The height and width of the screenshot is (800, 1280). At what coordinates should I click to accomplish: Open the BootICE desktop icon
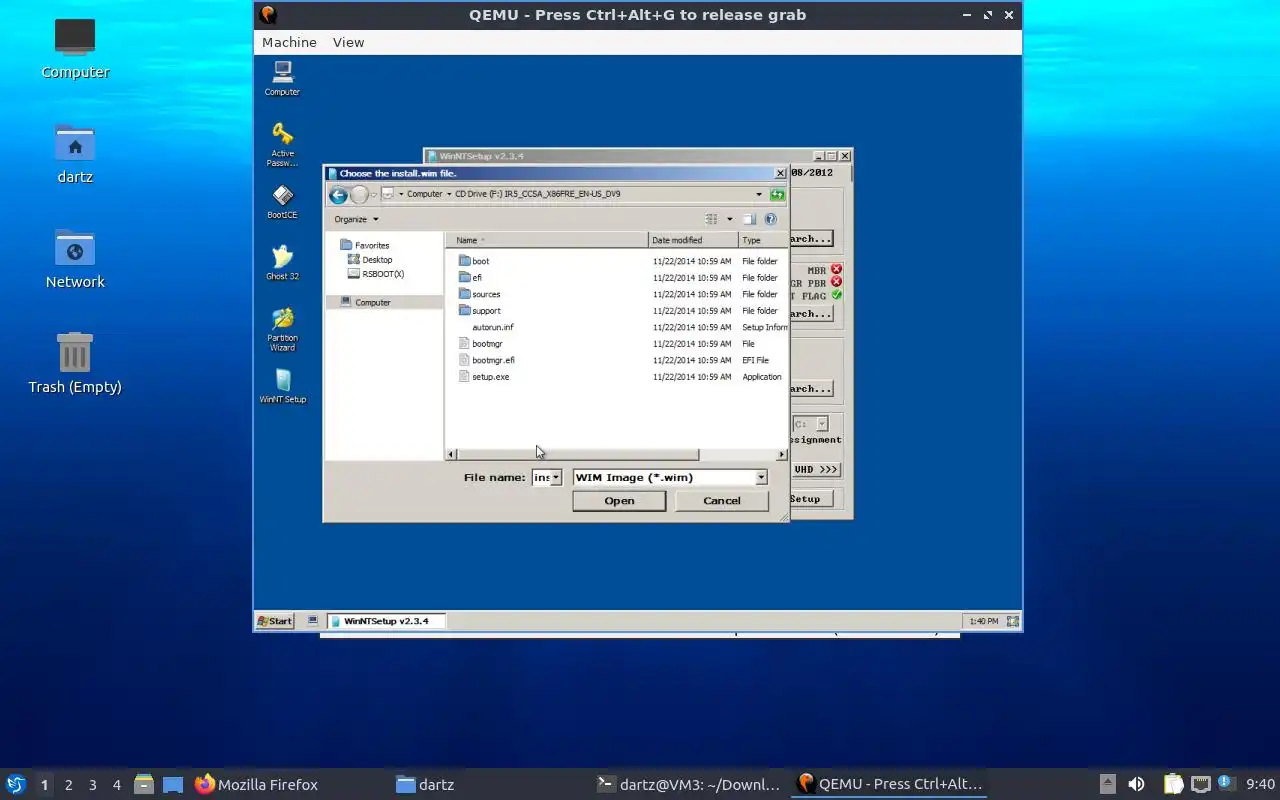click(283, 202)
